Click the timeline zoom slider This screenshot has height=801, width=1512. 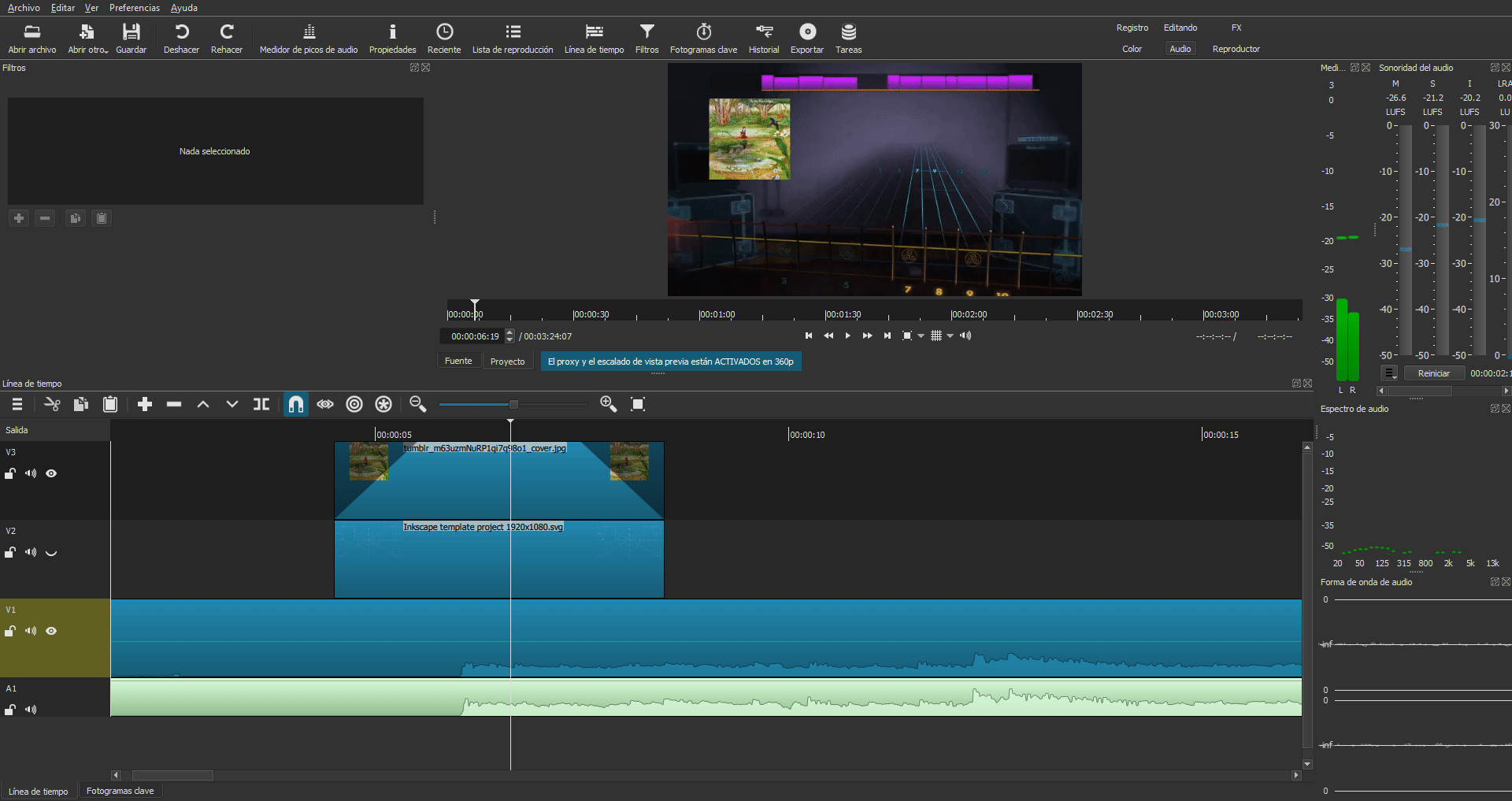coord(513,404)
